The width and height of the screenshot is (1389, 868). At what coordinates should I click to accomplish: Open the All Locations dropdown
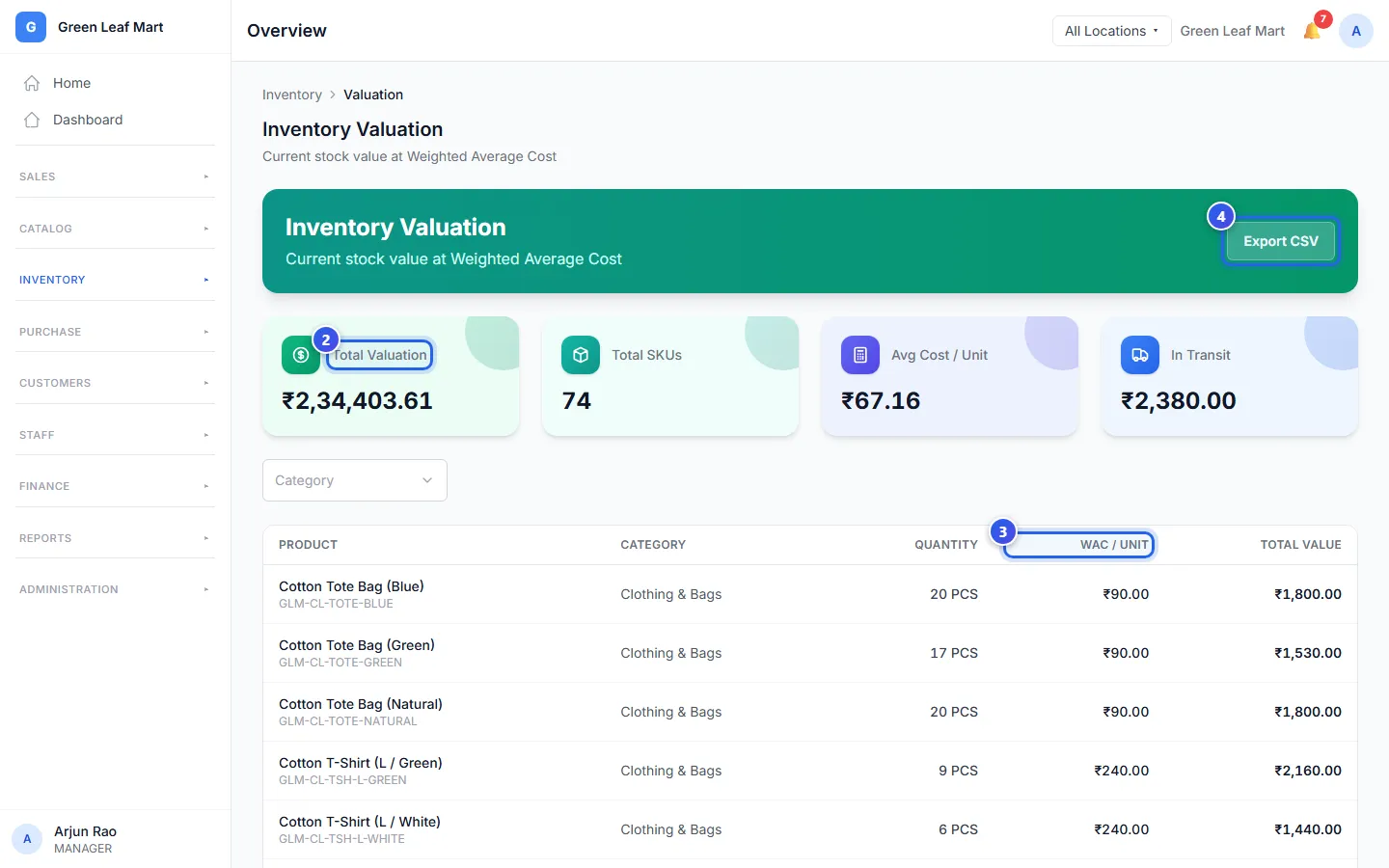coord(1111,31)
